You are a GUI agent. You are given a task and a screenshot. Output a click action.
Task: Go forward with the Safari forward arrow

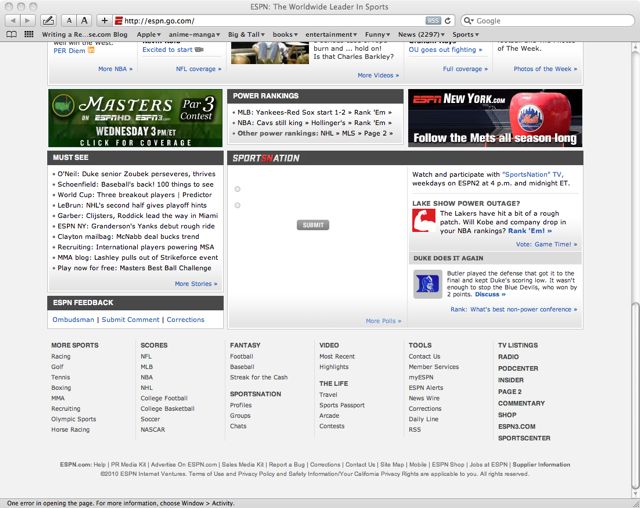tap(27, 20)
